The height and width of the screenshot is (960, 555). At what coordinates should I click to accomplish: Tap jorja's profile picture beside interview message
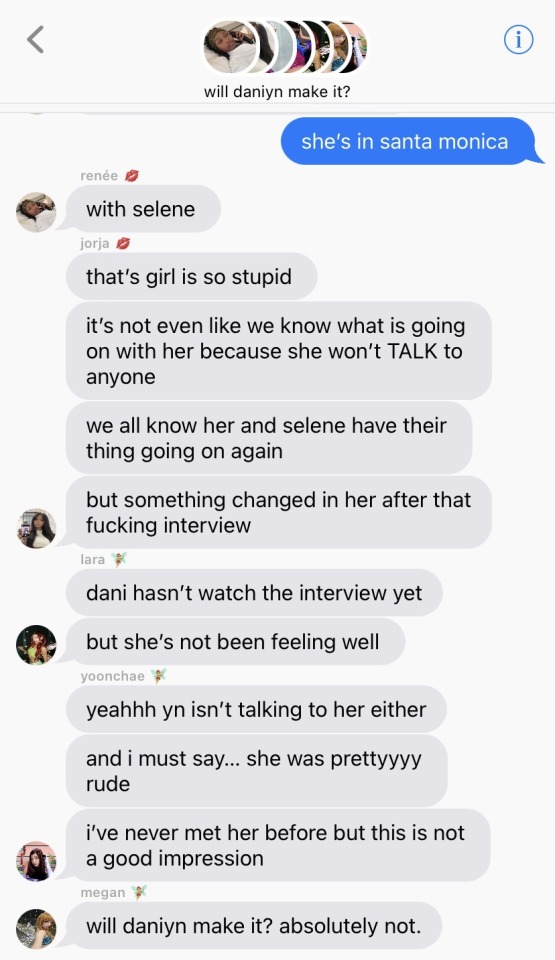pos(36,528)
